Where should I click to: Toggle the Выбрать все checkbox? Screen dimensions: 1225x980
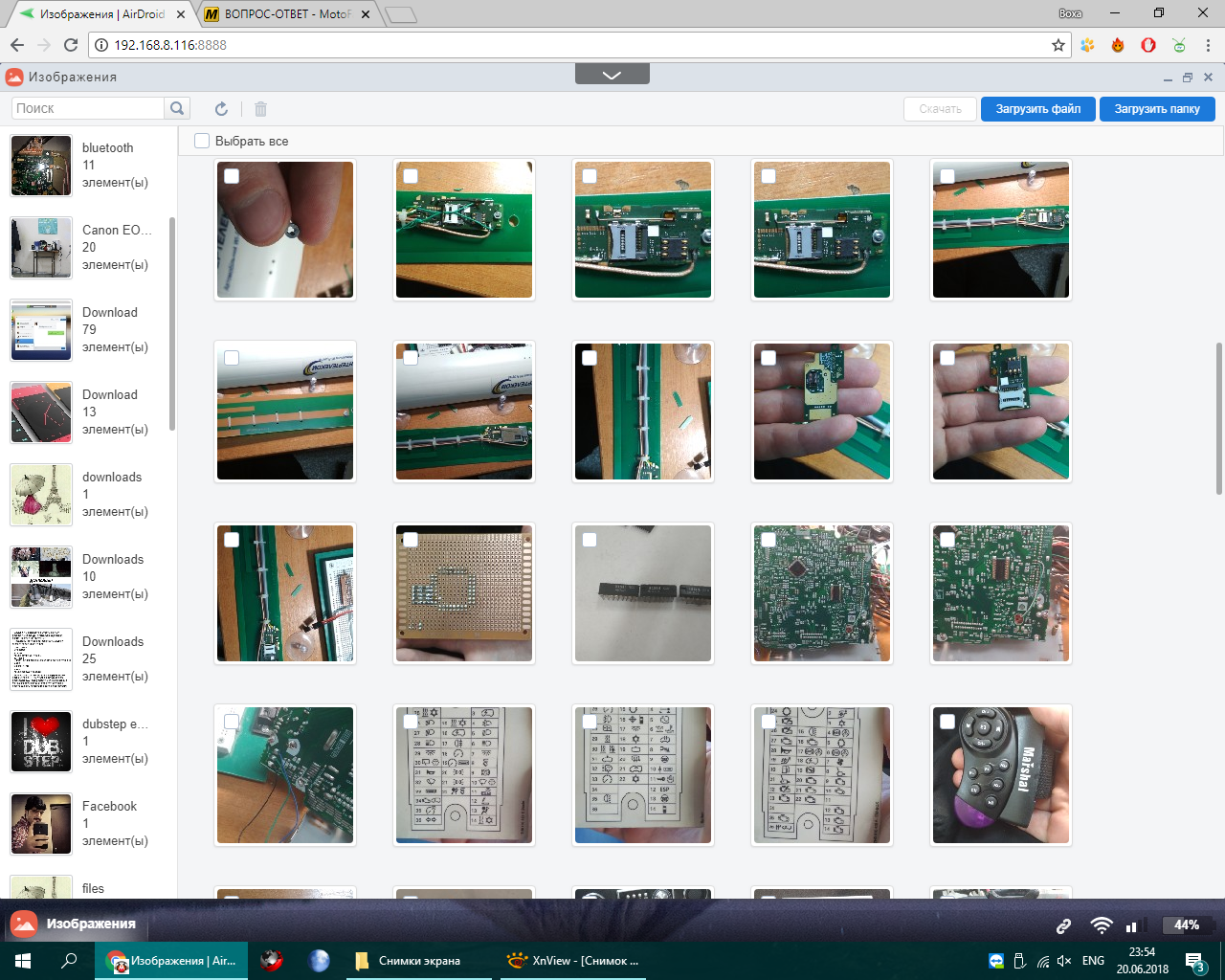coord(202,141)
